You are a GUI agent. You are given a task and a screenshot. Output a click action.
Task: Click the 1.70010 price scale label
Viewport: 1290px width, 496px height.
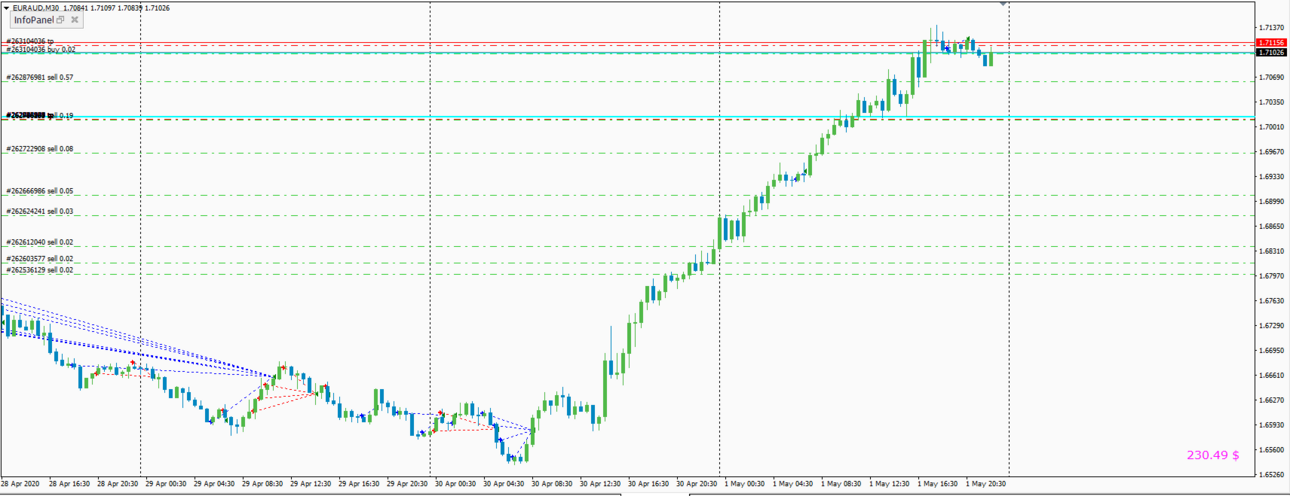[1272, 127]
